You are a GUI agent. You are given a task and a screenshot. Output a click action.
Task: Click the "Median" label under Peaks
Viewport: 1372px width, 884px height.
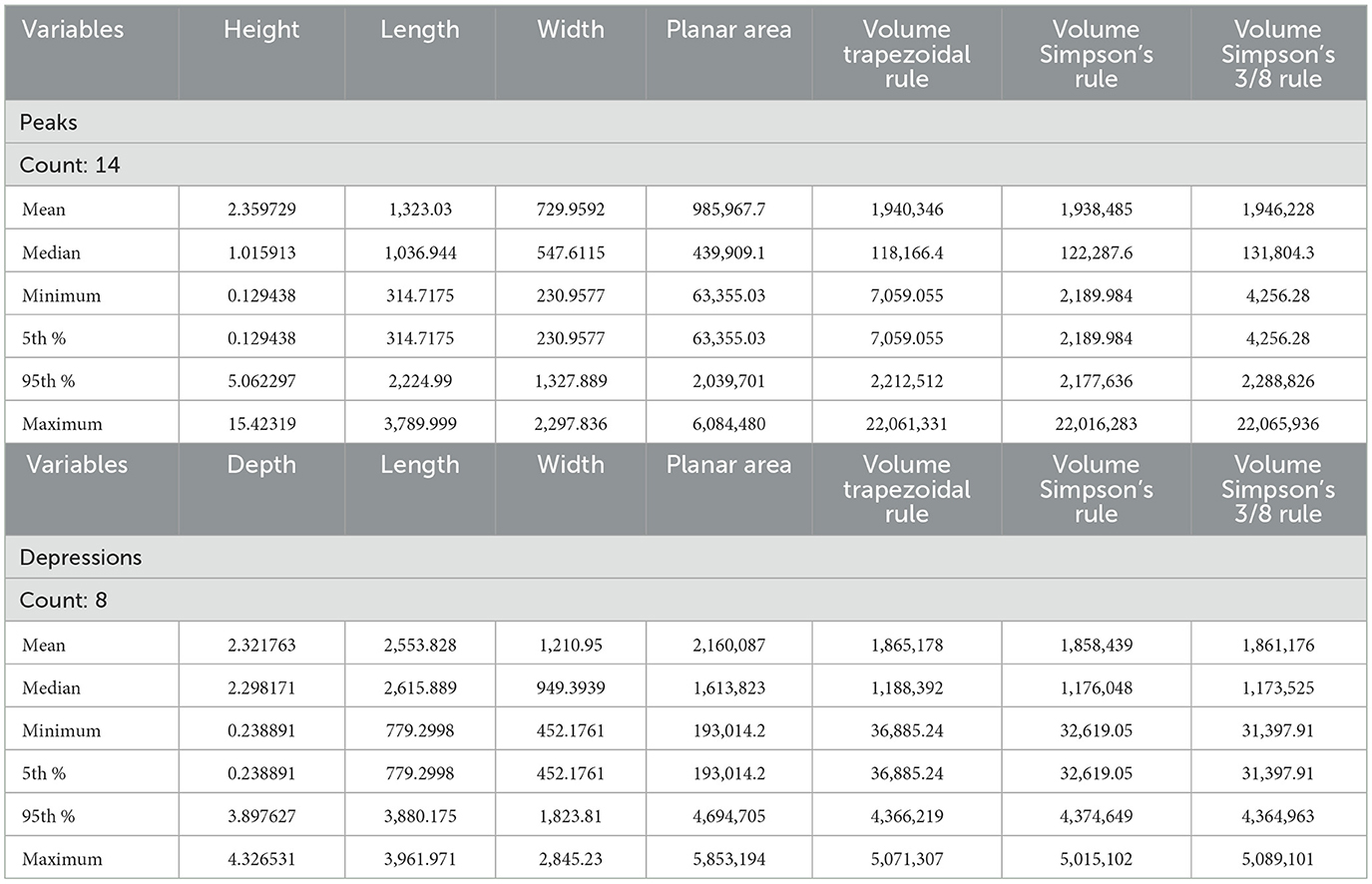pyautogui.click(x=51, y=252)
